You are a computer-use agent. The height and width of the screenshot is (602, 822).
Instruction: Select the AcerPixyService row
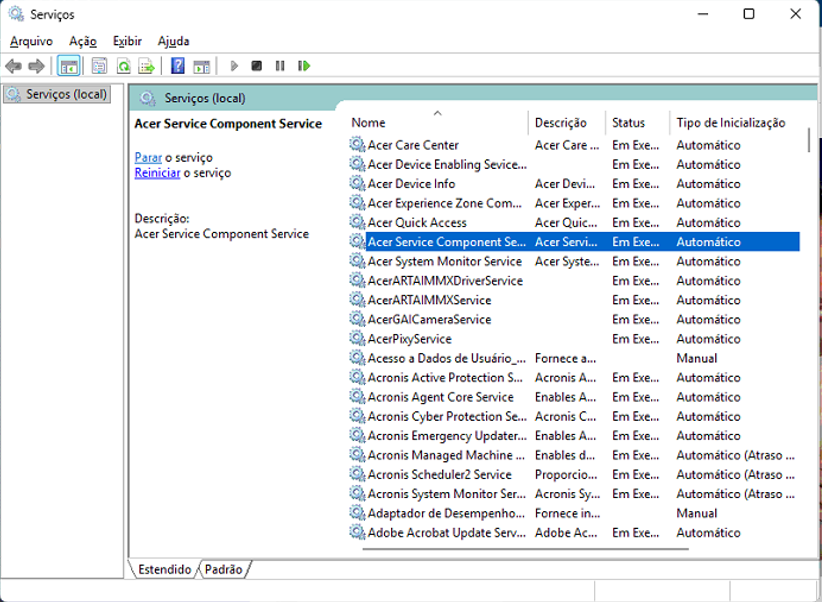tap(575, 339)
